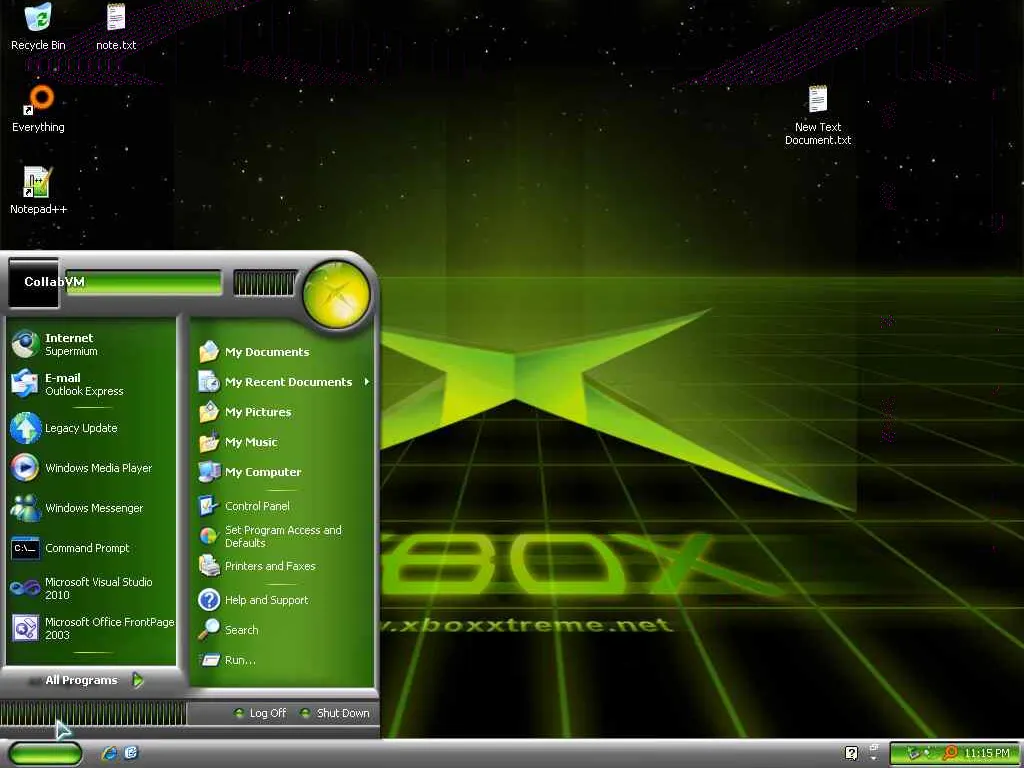
Task: Open Outlook Express E-mail entry
Action: 91,384
